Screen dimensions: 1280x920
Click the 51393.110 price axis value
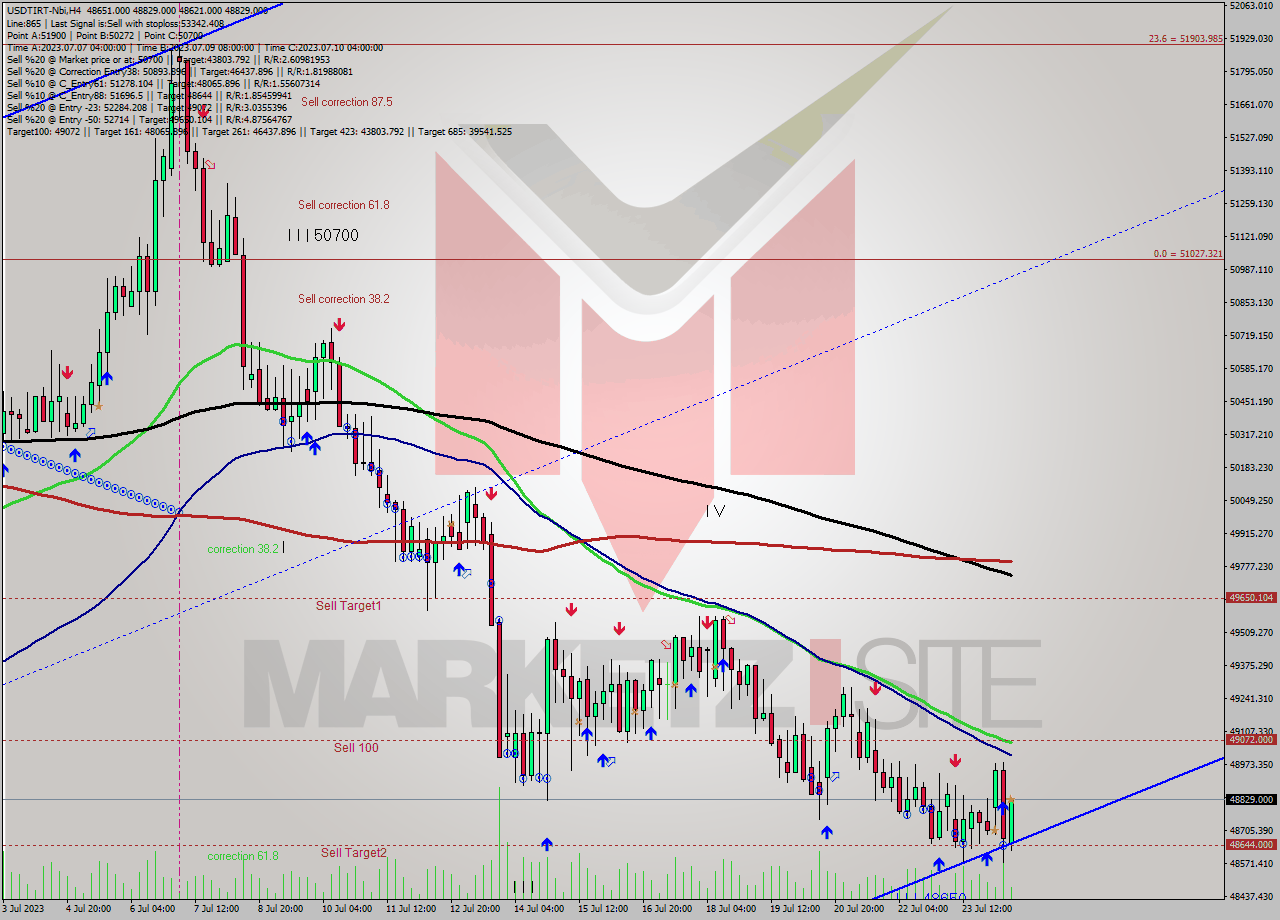pyautogui.click(x=1251, y=170)
